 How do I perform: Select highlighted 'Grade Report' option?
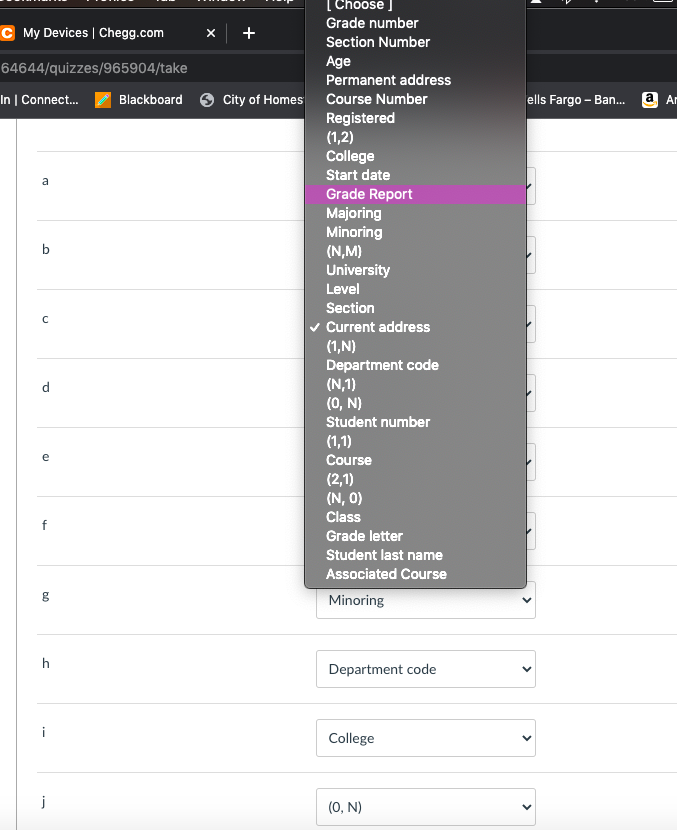[416, 194]
